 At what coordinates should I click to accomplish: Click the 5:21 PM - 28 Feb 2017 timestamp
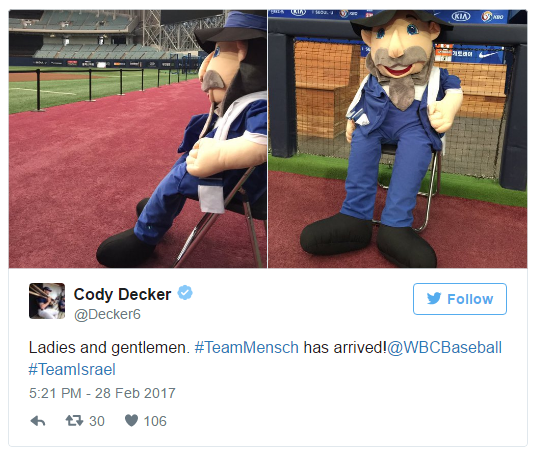click(102, 393)
